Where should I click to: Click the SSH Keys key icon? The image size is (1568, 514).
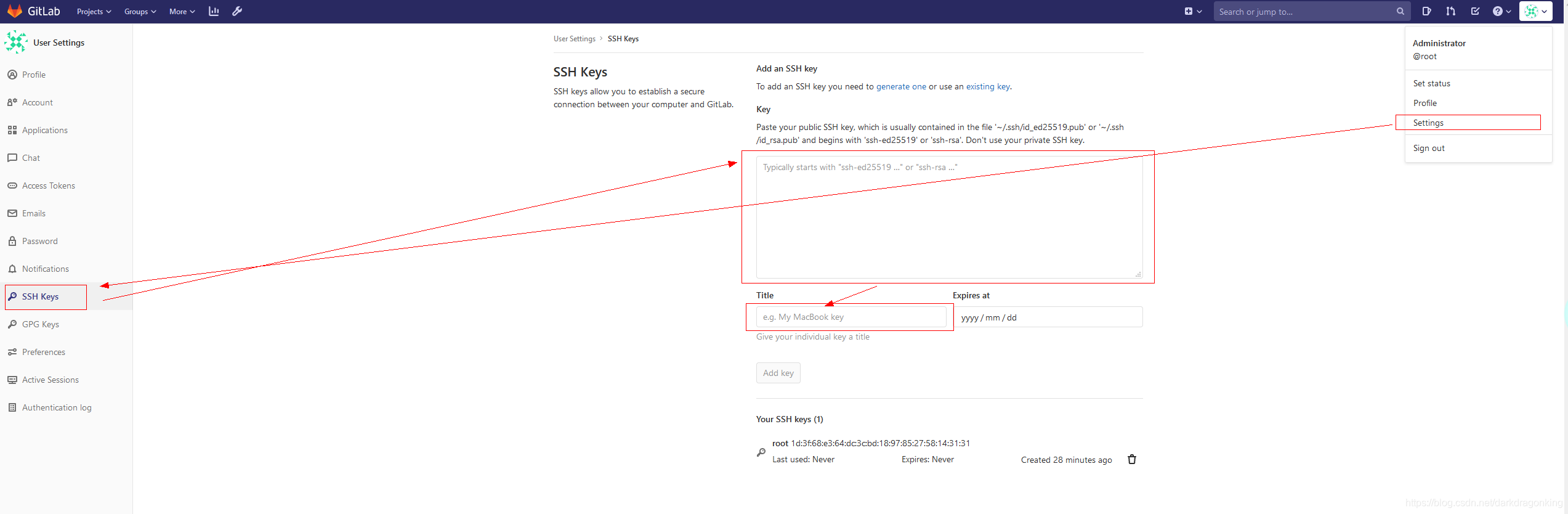click(x=12, y=296)
